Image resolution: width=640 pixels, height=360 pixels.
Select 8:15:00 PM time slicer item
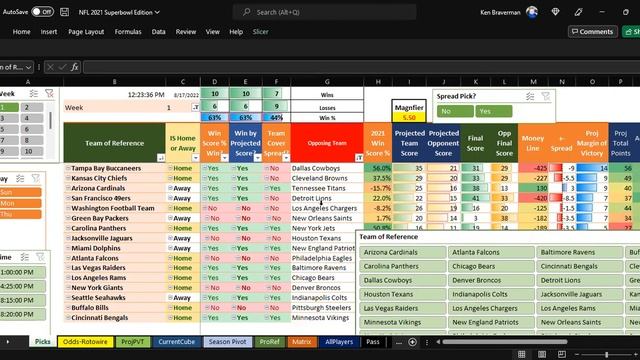(22, 300)
